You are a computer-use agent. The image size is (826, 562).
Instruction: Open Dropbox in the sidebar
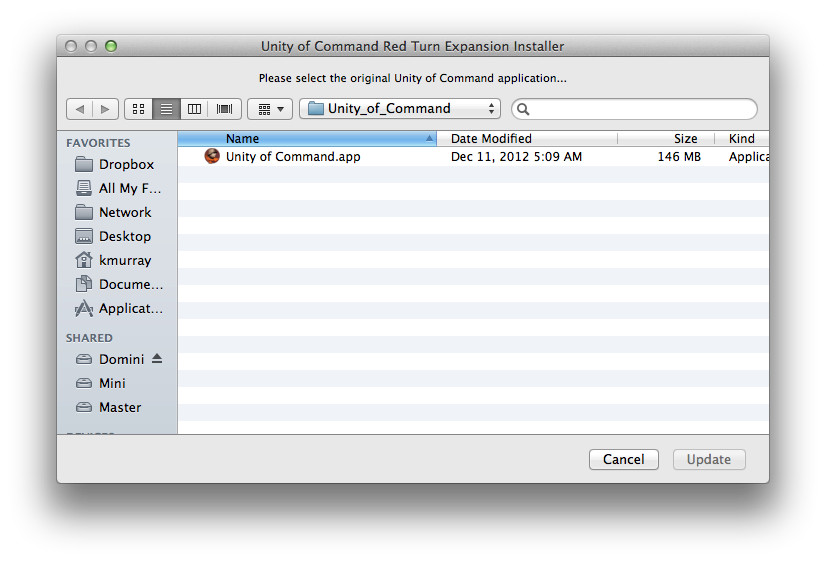[117, 164]
